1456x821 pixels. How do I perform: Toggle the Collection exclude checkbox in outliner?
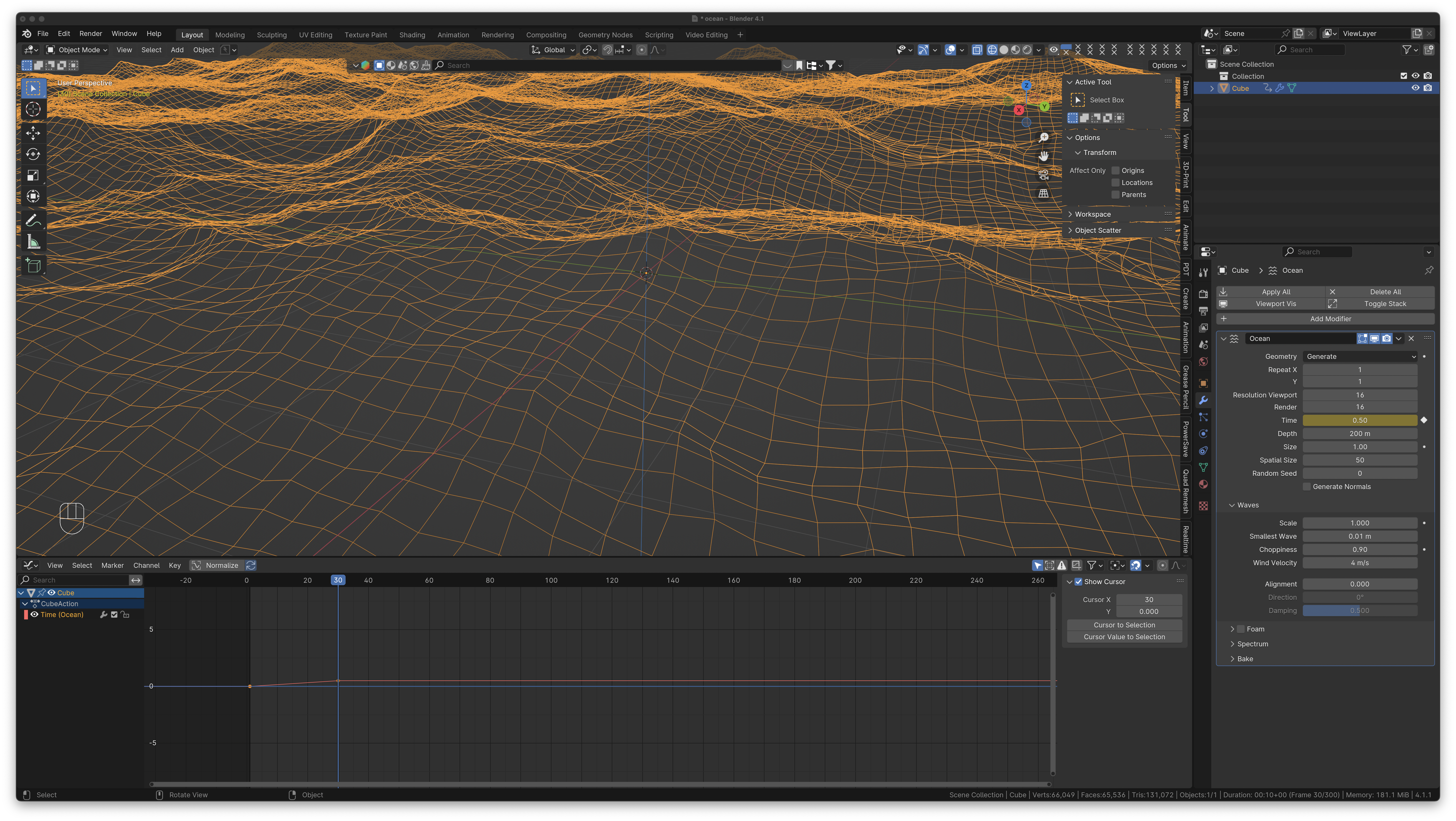tap(1403, 76)
